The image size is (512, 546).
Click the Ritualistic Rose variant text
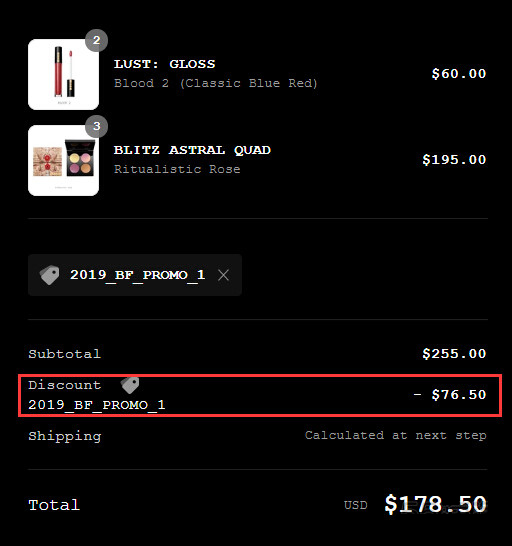coord(177,169)
